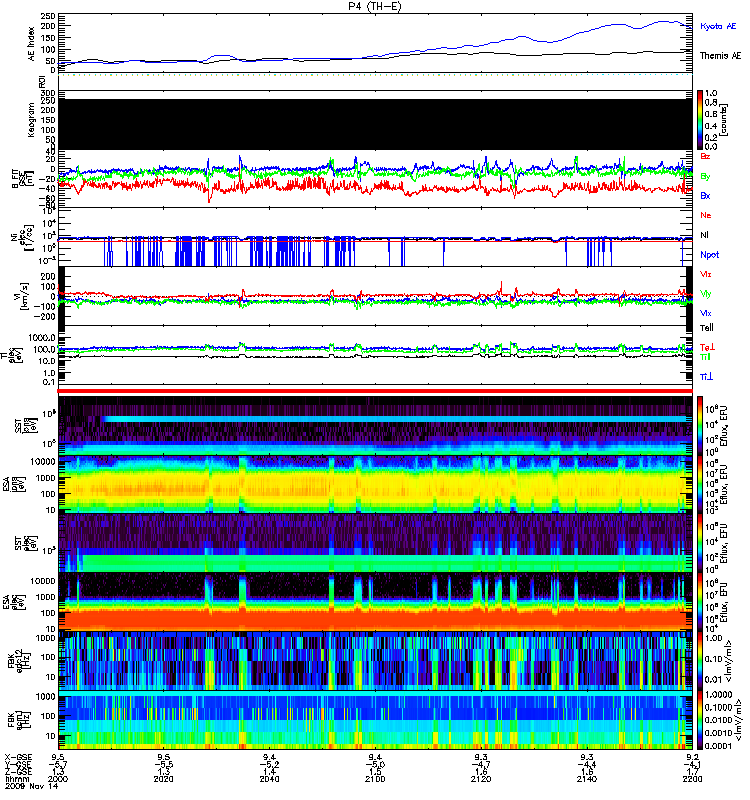Click the "-5.0" Y-GSE position value

tap(375, 764)
